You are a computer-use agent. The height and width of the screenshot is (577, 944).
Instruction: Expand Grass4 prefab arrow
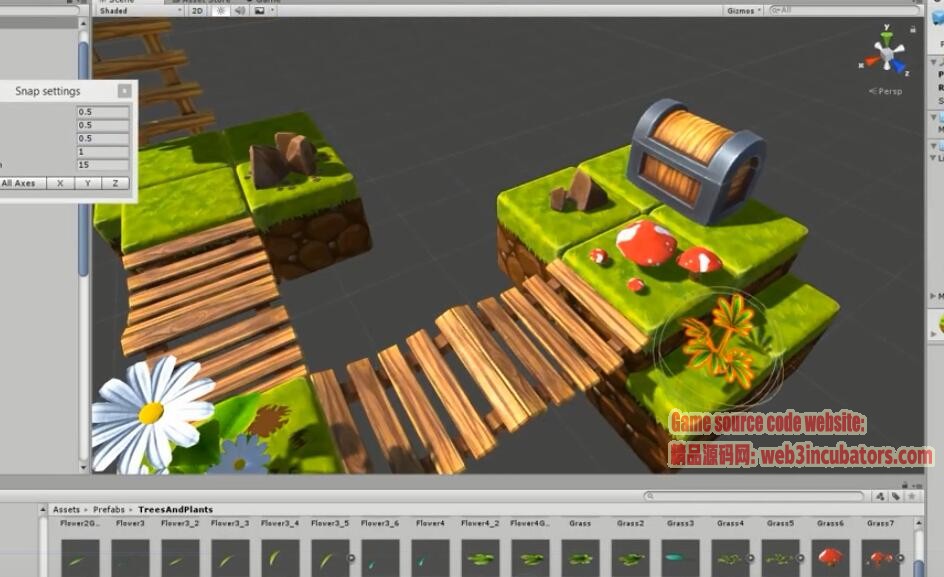[x=751, y=558]
